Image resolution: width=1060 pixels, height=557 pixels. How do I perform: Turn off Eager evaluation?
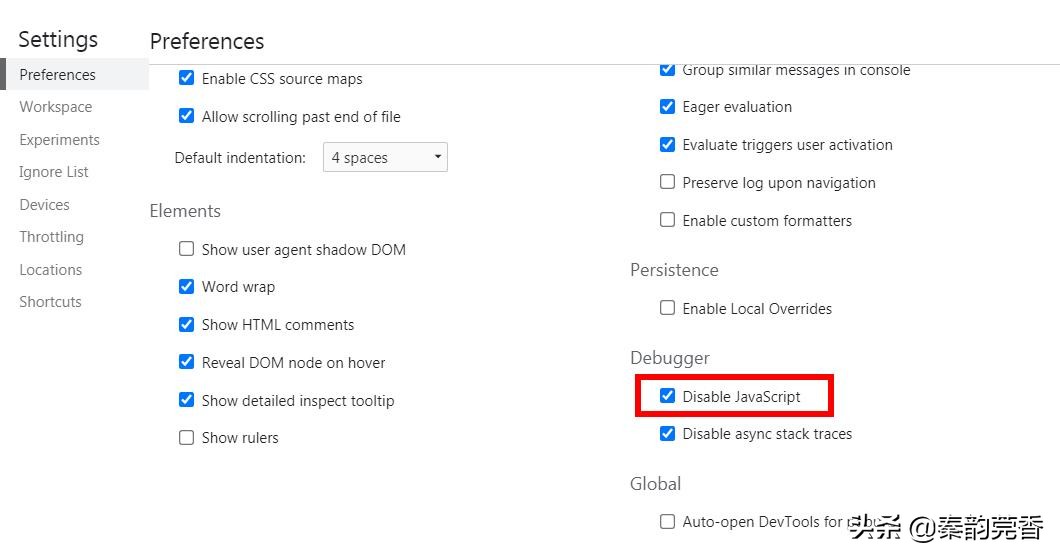(668, 107)
